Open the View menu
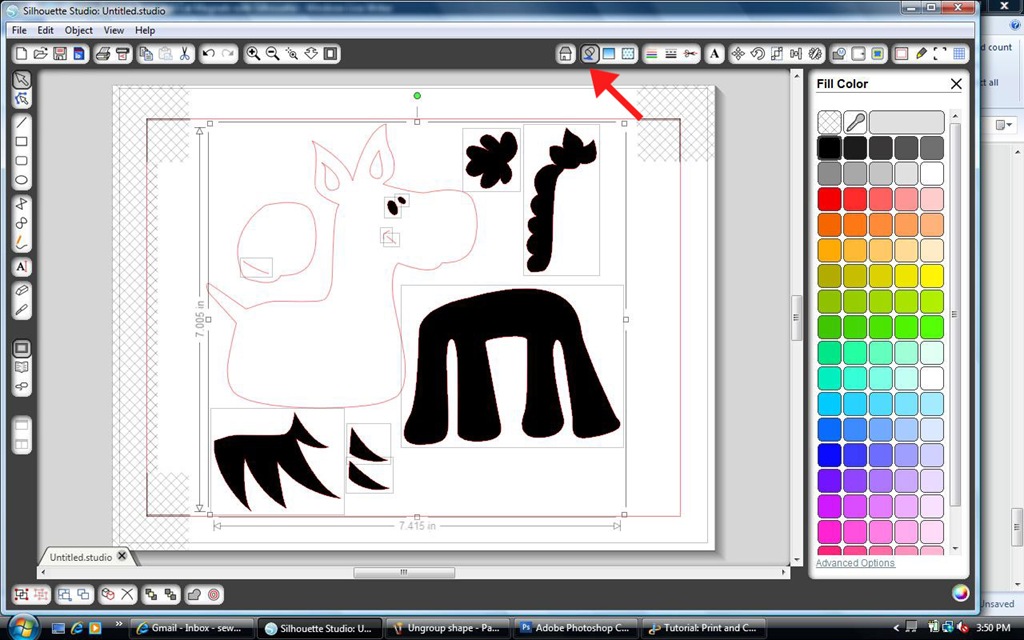 [114, 30]
